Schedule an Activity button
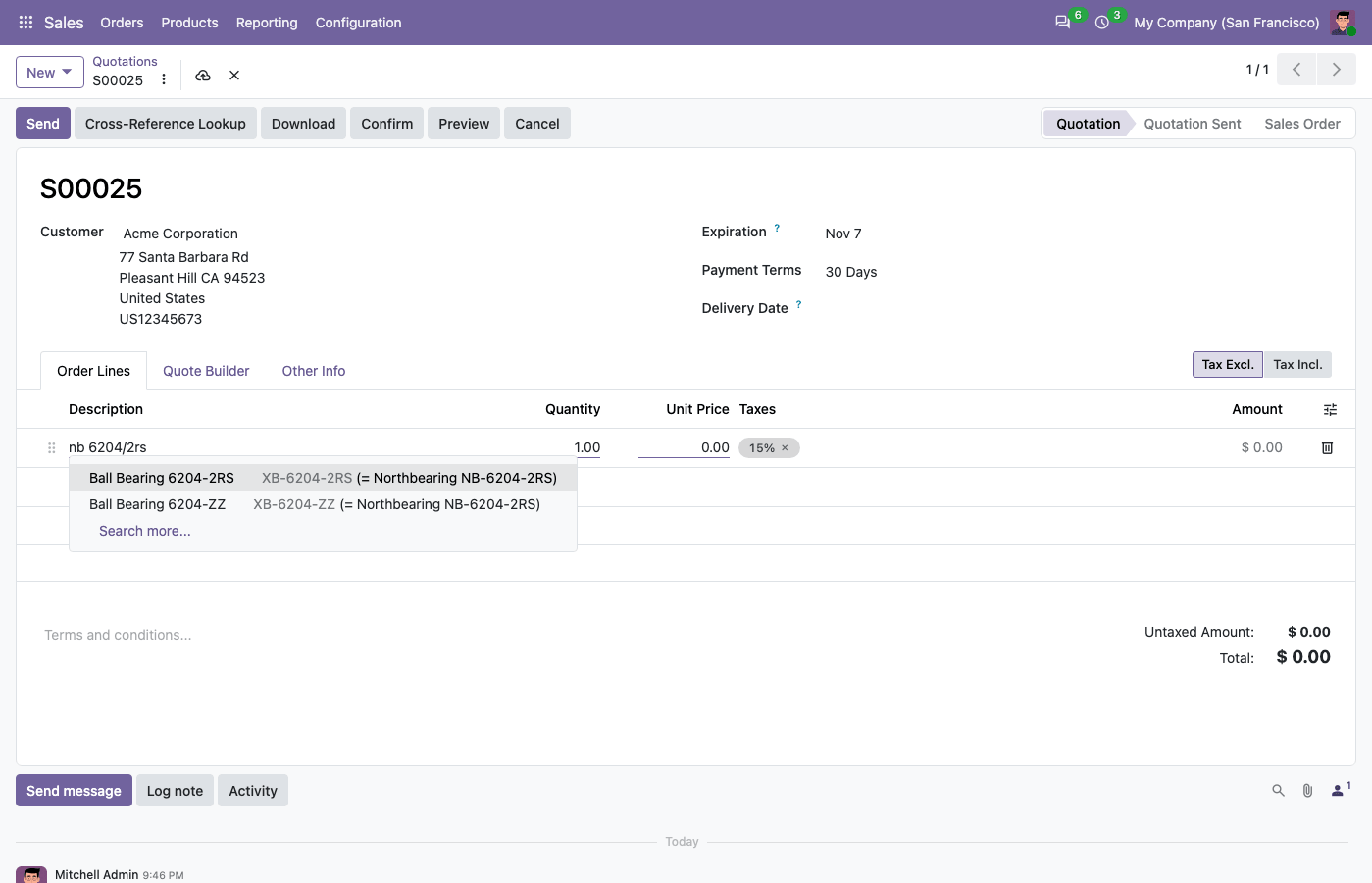The width and height of the screenshot is (1372, 883). (x=253, y=791)
